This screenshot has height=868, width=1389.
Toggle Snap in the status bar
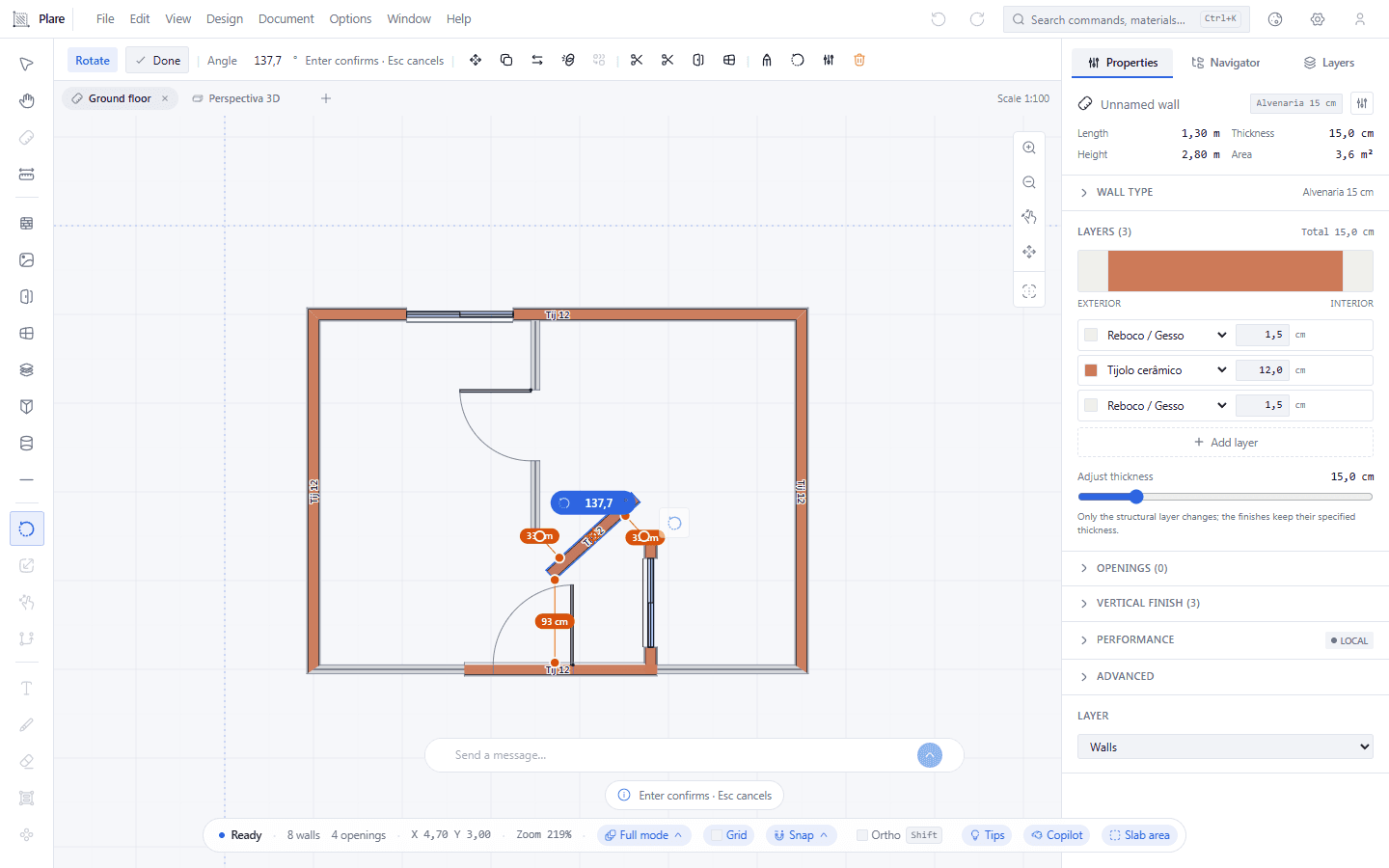coord(801,835)
